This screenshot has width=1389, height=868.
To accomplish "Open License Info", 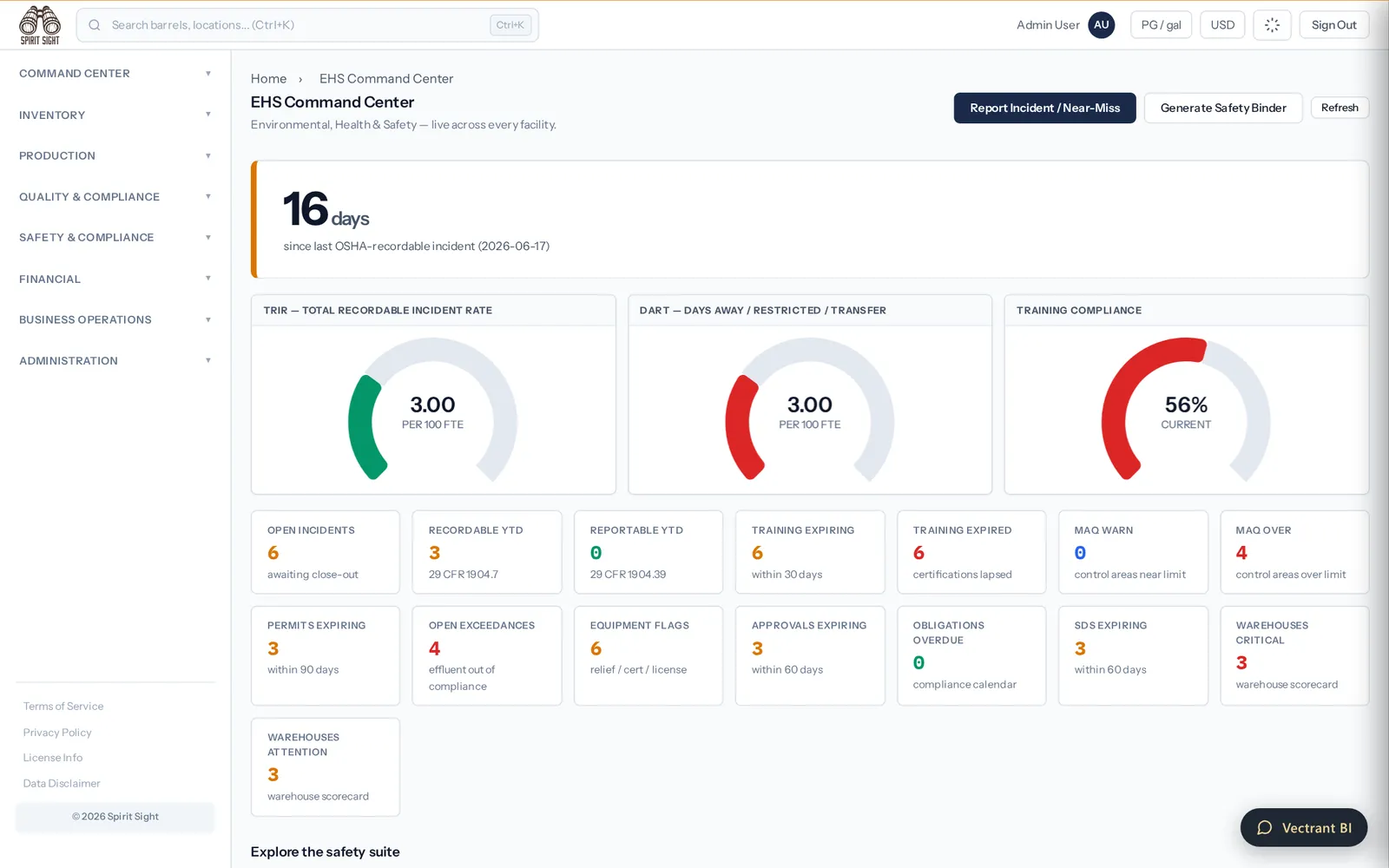I will pos(53,758).
